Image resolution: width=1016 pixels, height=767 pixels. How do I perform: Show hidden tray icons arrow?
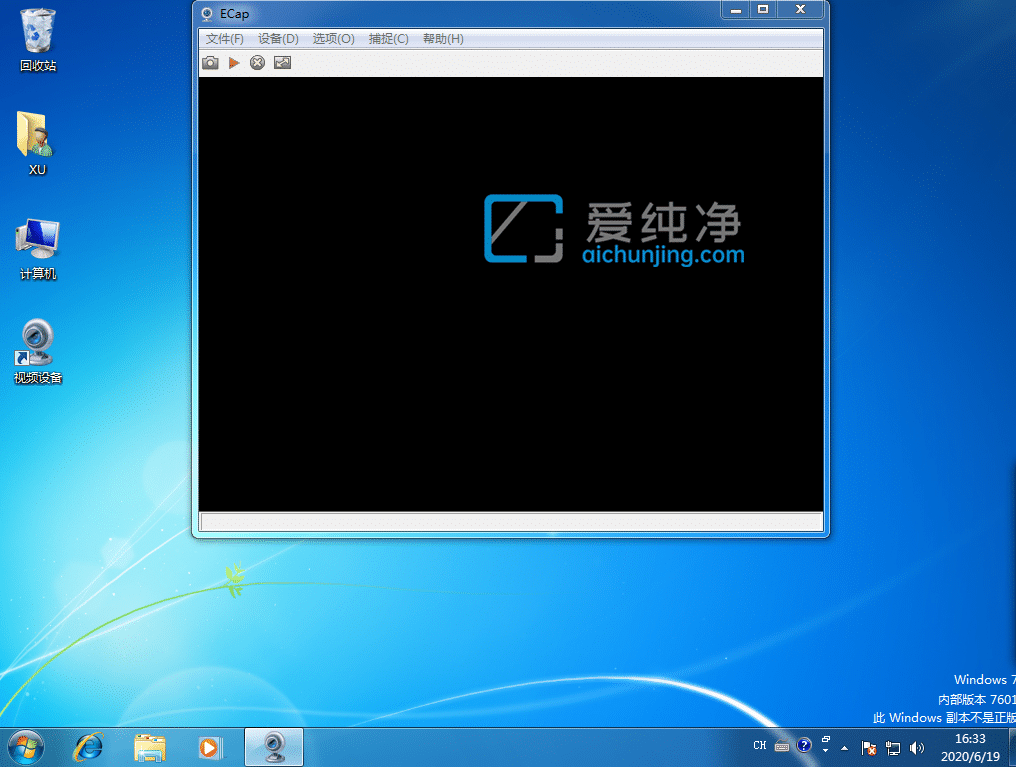[x=844, y=748]
